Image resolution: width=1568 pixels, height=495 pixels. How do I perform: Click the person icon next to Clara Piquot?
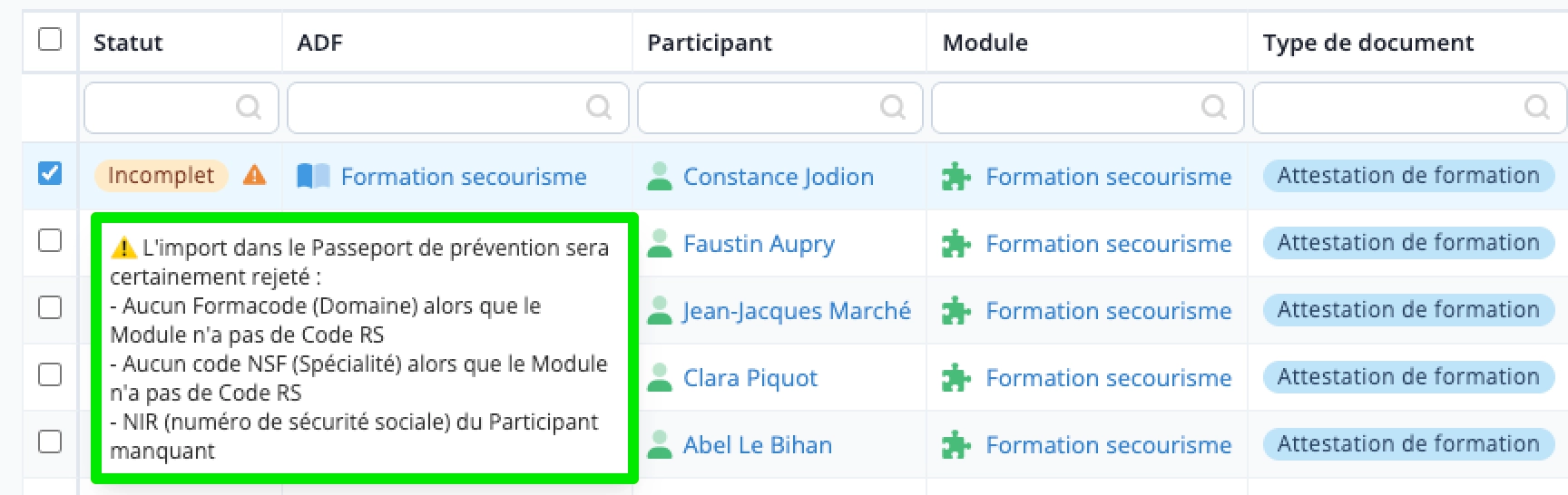[660, 377]
